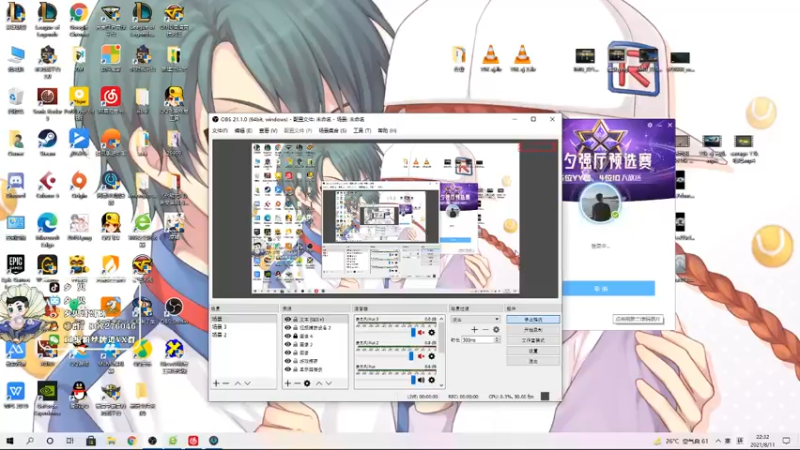Click the 300ms duration spinner arrows
Image resolution: width=800 pixels, height=450 pixels.
point(497,340)
